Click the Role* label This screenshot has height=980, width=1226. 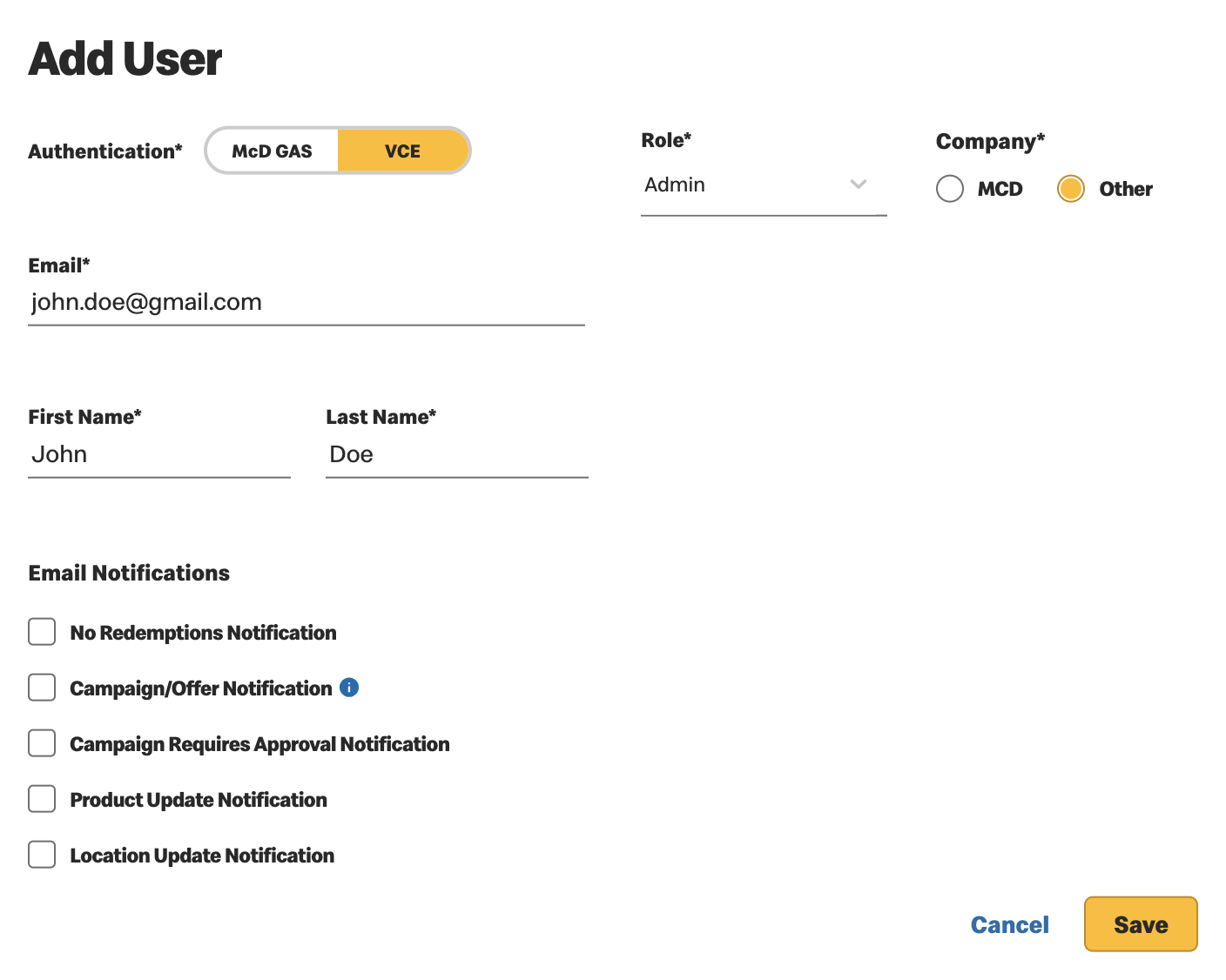tap(666, 140)
